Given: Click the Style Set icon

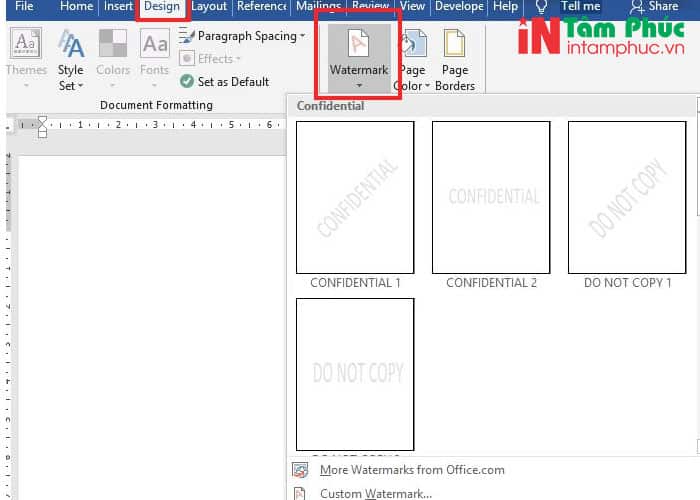Looking at the screenshot, I should (71, 45).
